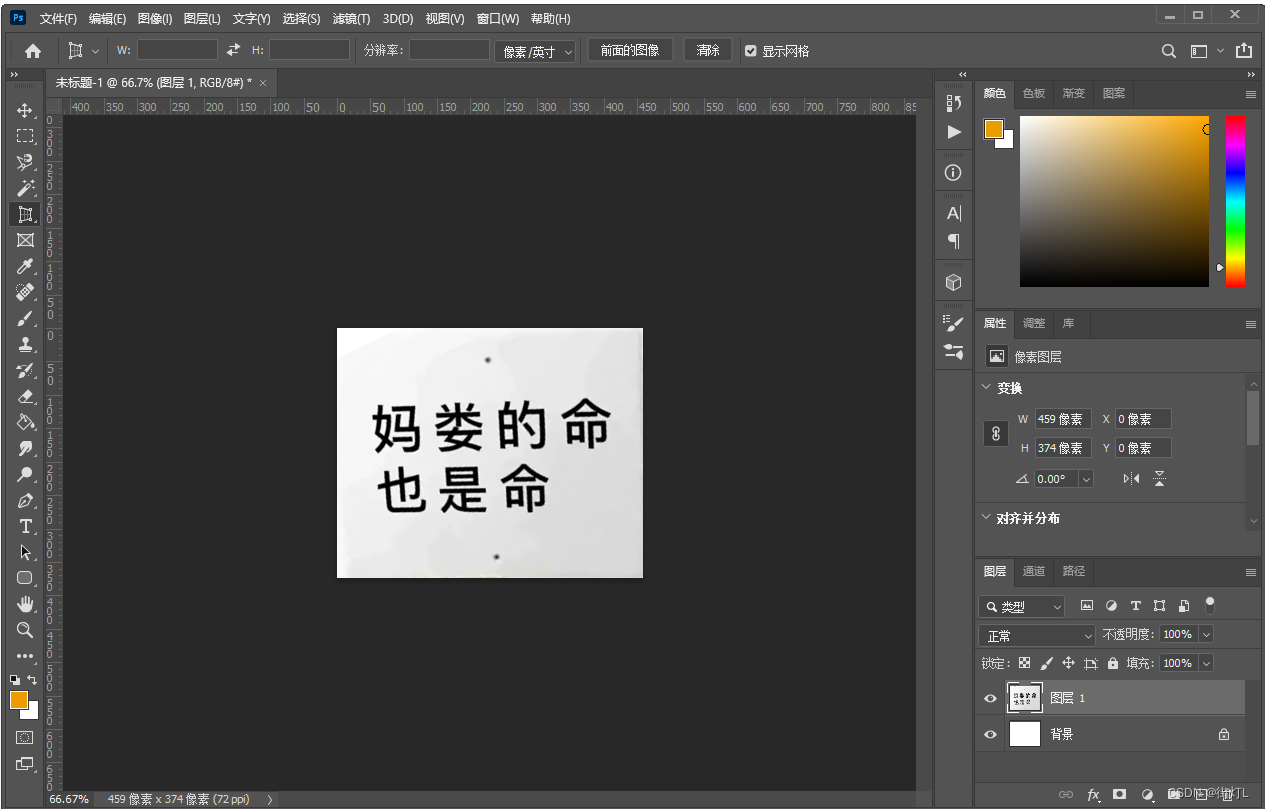Viewport: 1265px width, 809px height.
Task: Open tool preset picker dropdown arrow
Action: 96,51
